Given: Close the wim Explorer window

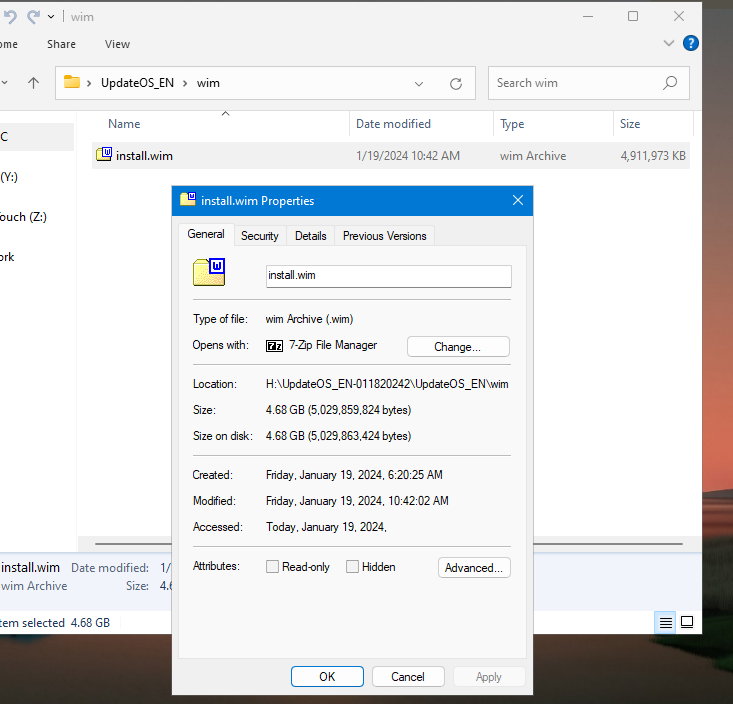Looking at the screenshot, I should click(679, 16).
